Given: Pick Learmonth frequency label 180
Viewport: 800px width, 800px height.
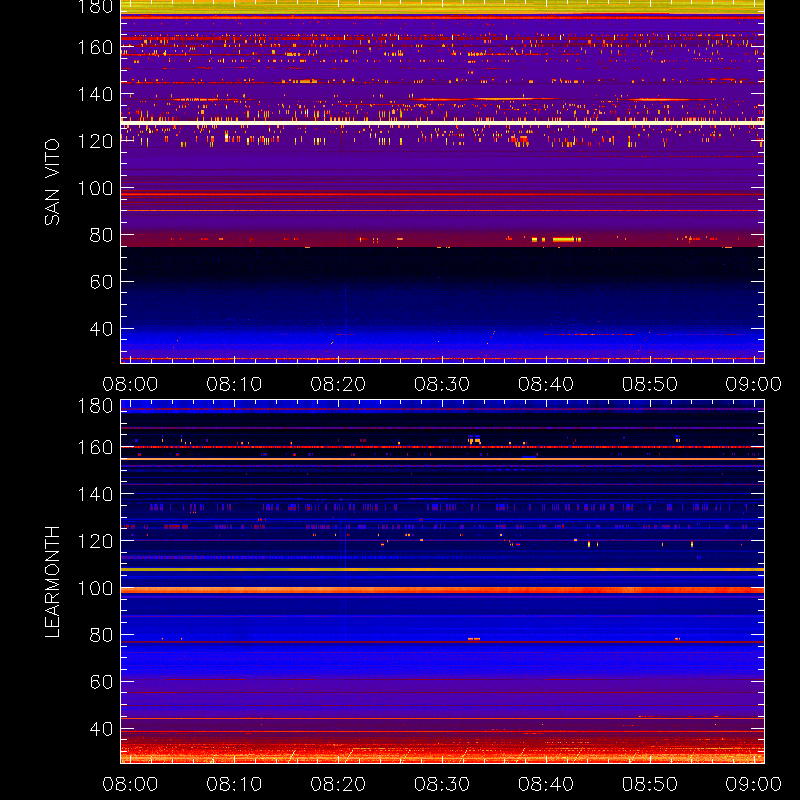Looking at the screenshot, I should pos(95,406).
